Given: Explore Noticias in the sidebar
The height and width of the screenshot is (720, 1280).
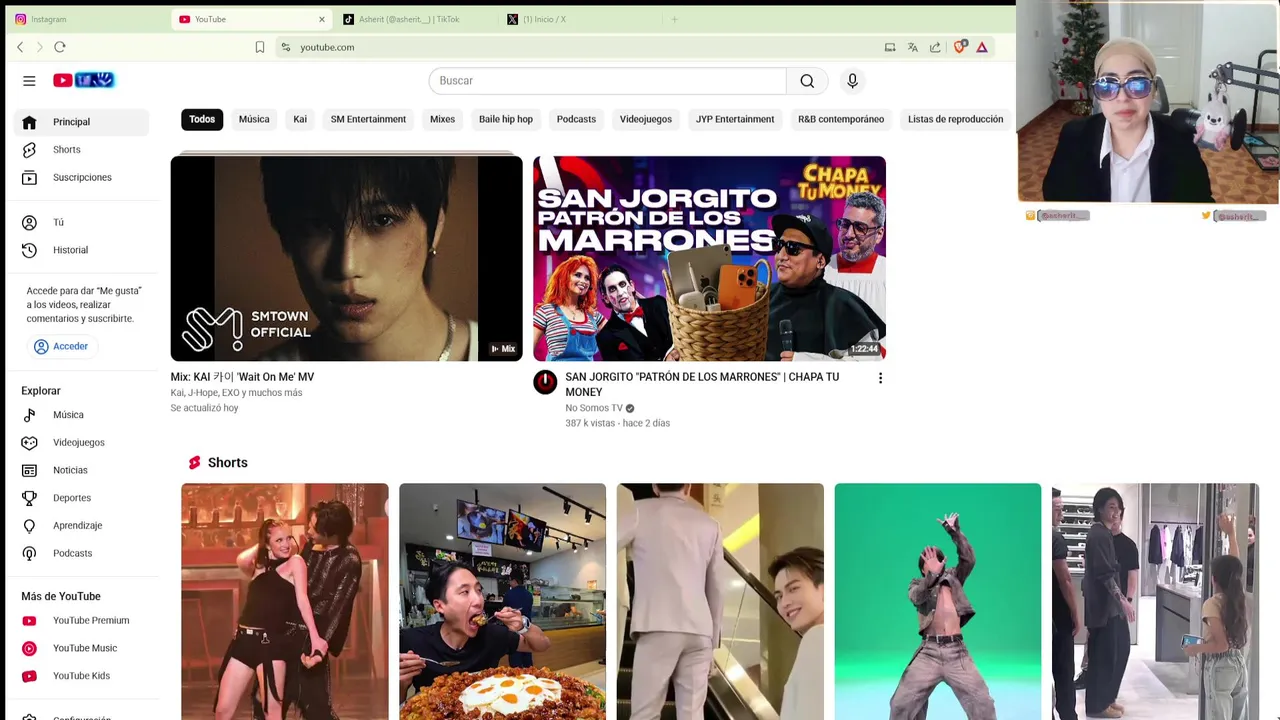Looking at the screenshot, I should point(82,470).
